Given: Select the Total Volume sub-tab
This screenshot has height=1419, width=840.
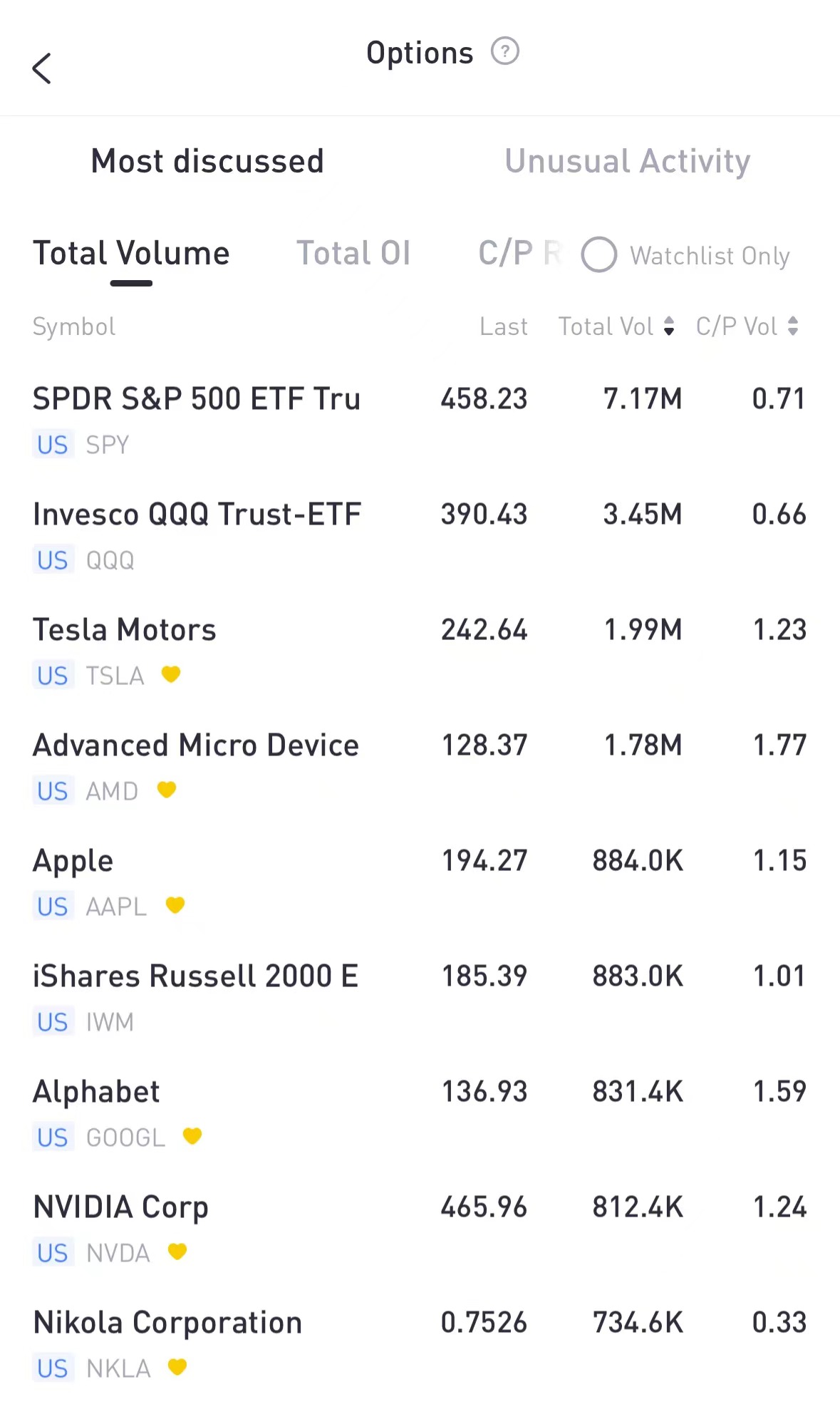Looking at the screenshot, I should [131, 254].
